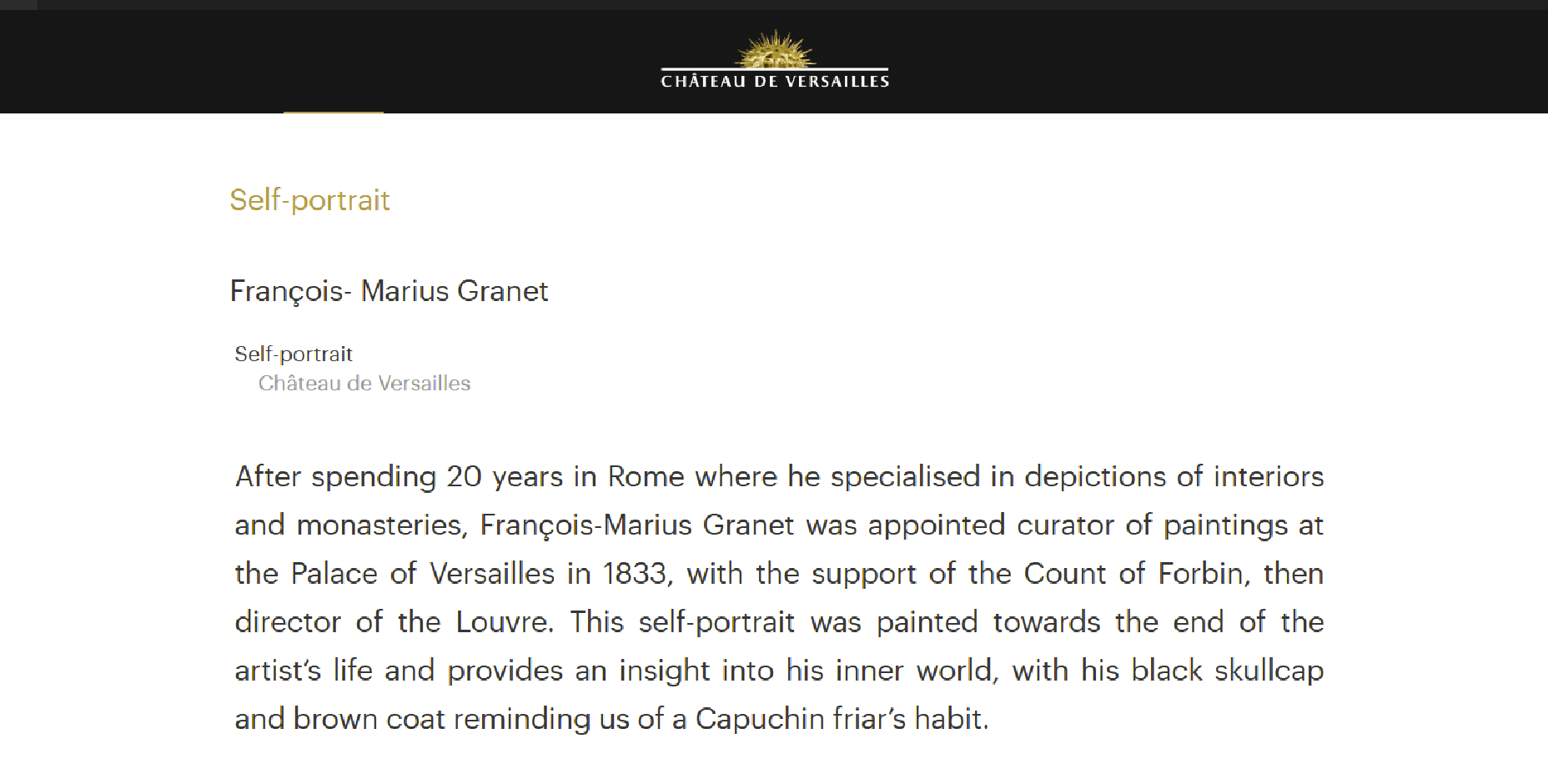Click the words black skullcap
1548x784 pixels.
point(1227,671)
